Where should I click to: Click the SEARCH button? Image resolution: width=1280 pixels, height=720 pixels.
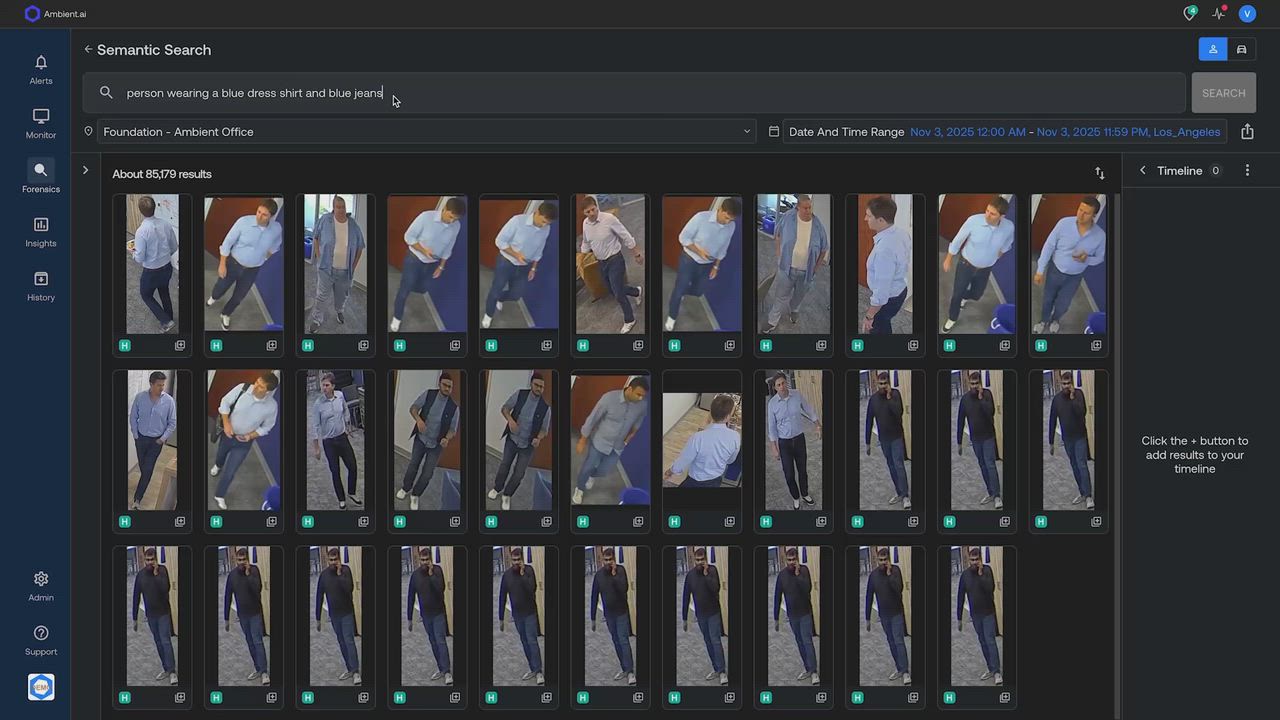click(x=1223, y=92)
